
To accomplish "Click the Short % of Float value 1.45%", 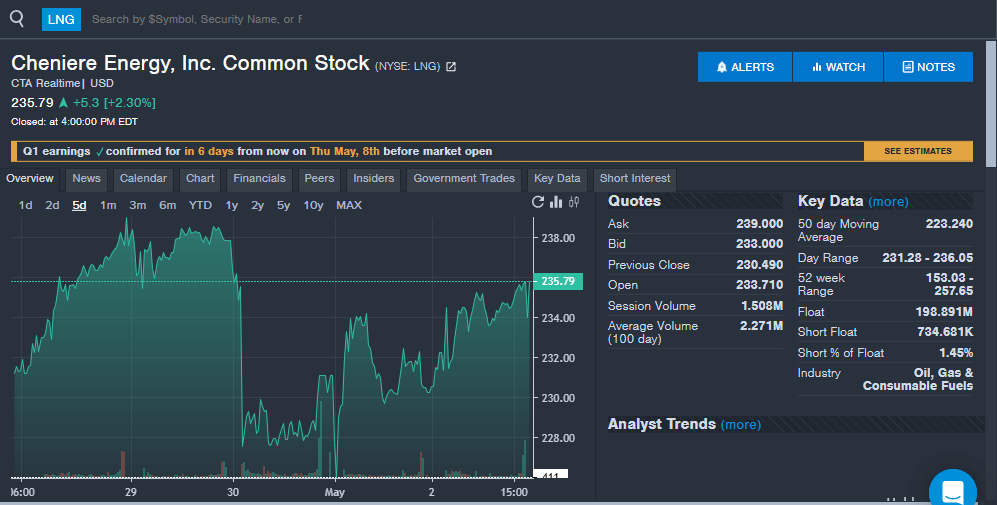I will 956,353.
